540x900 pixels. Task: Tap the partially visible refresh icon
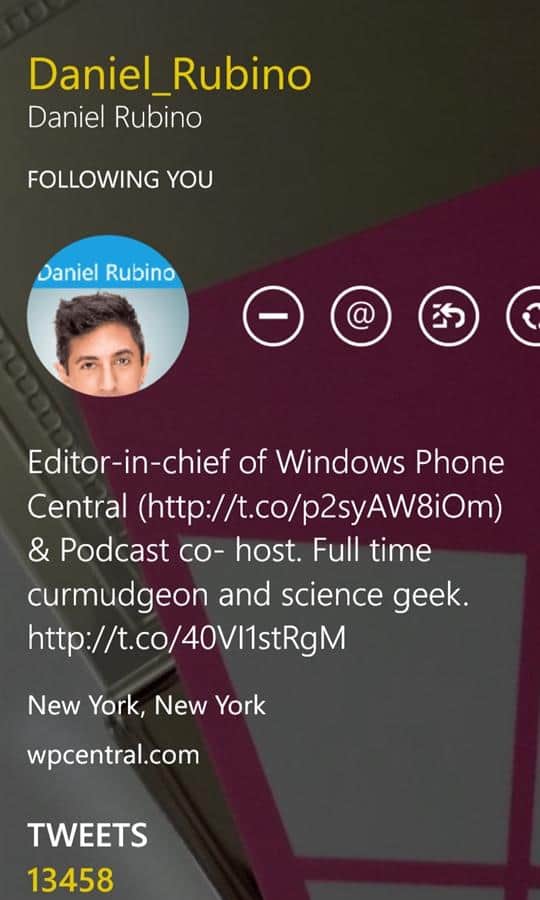[x=523, y=316]
